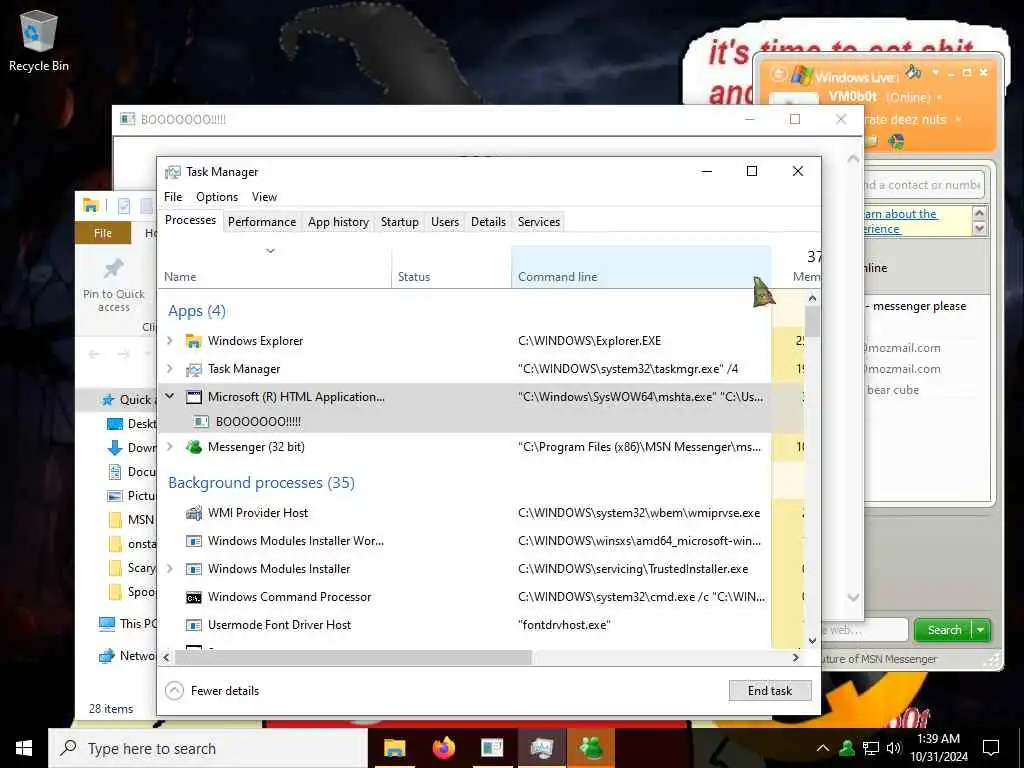Select Network in Explorer sidebar
1024x768 pixels.
(x=127, y=655)
